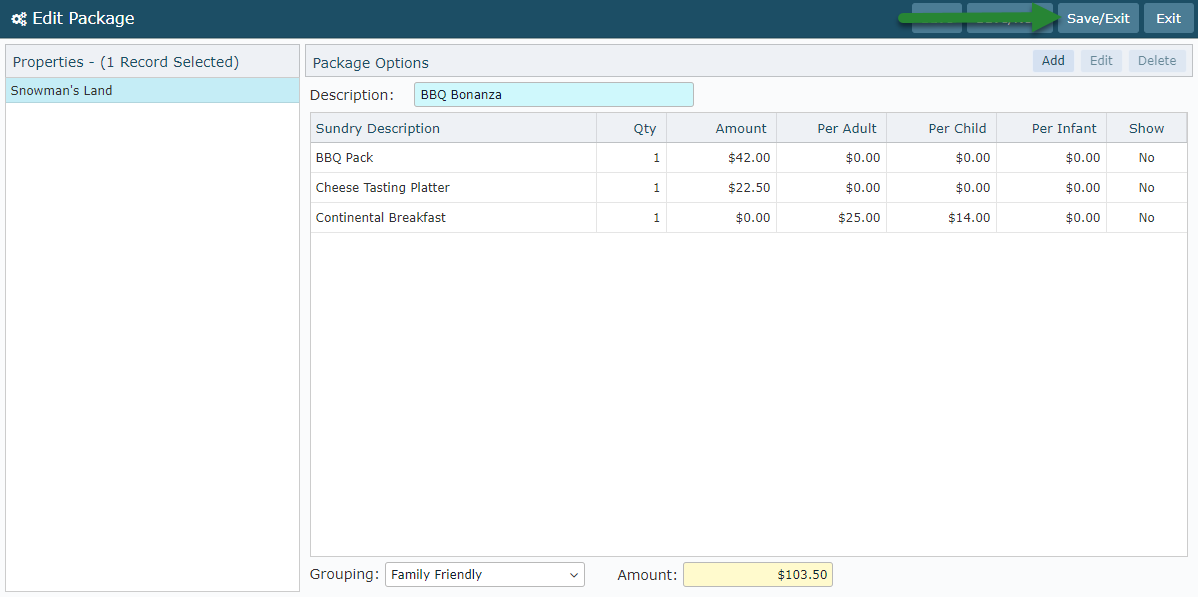Click Show value No for Continental Breakfast
Screen dimensions: 1198x597
click(1146, 218)
